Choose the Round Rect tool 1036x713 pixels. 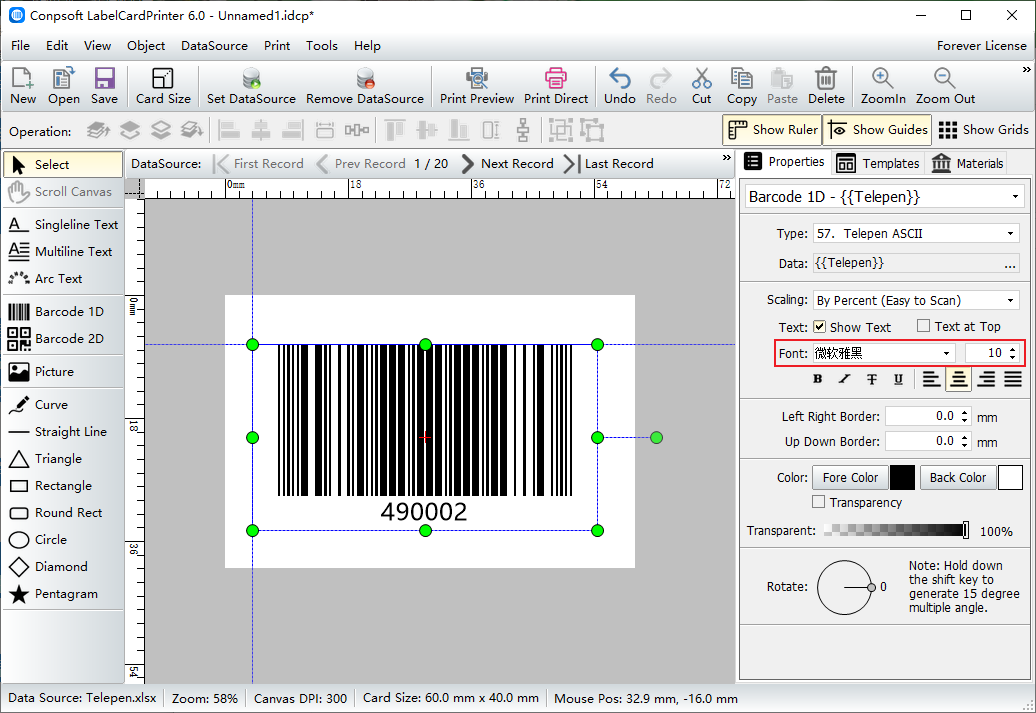point(63,513)
